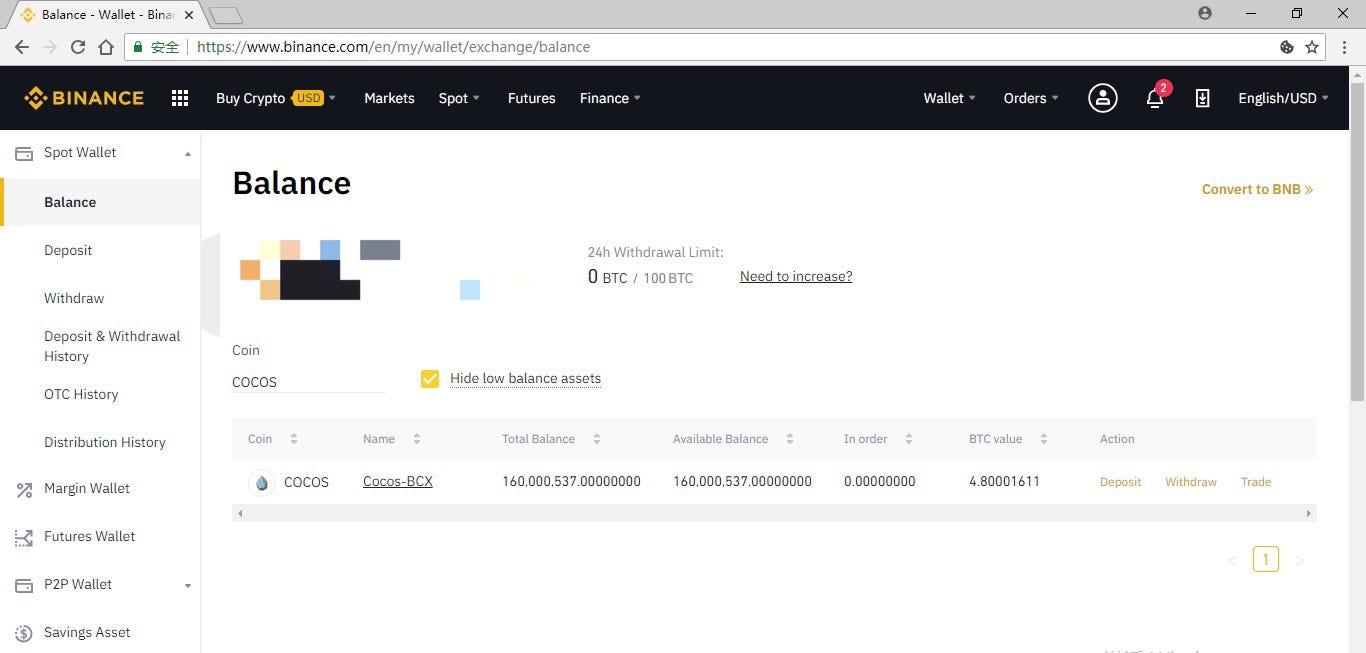The image size is (1366, 653).
Task: Click the 160,000,537 Total Balance value
Action: (571, 481)
